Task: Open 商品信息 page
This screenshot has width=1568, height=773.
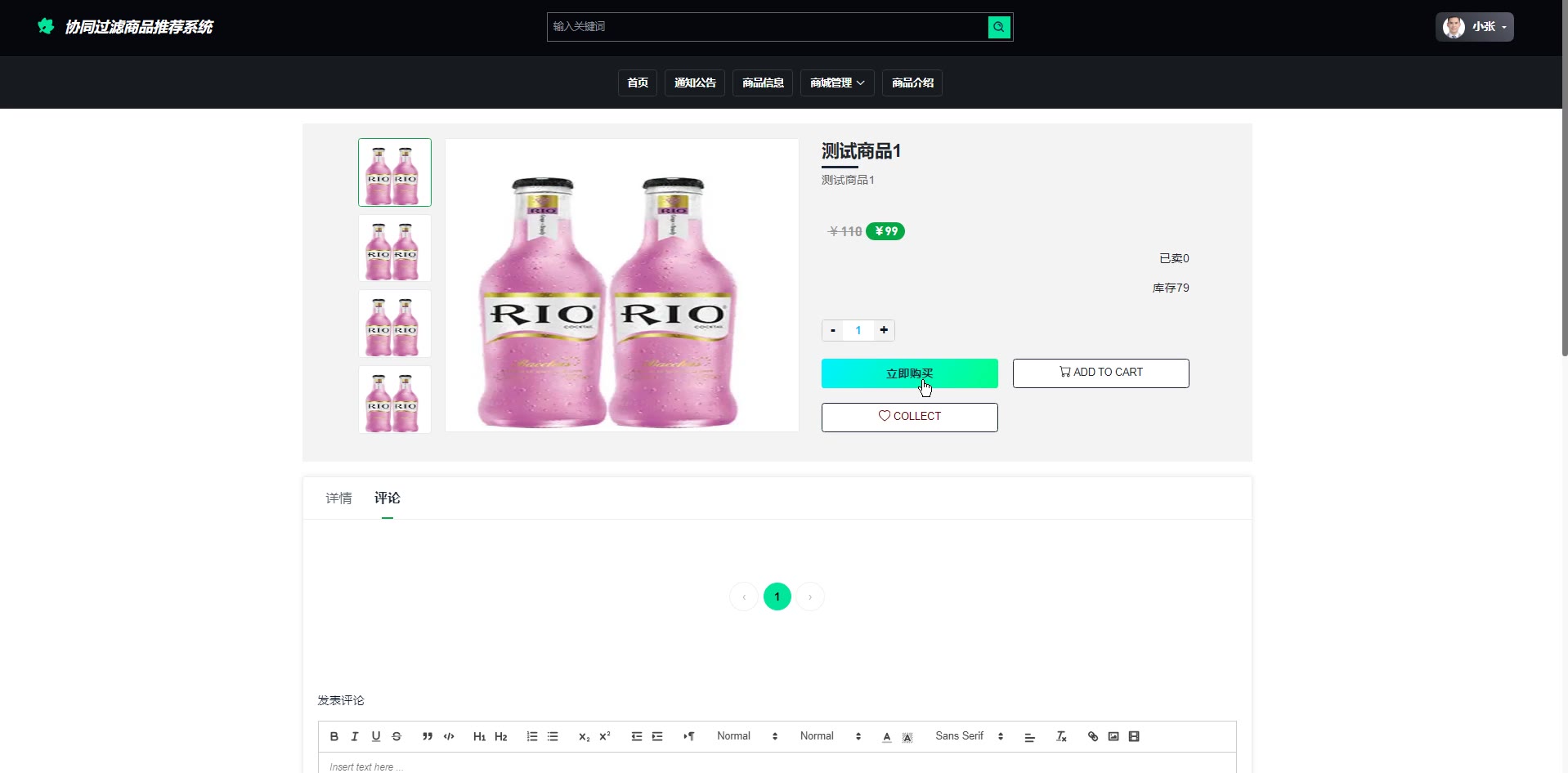Action: pyautogui.click(x=763, y=83)
